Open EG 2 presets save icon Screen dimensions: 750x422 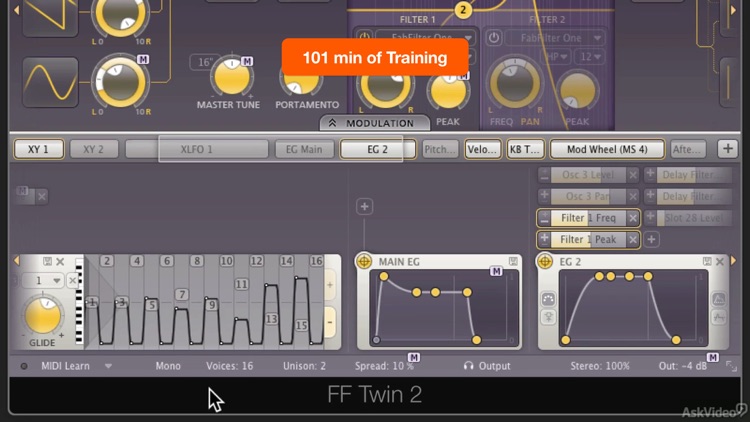coord(707,261)
